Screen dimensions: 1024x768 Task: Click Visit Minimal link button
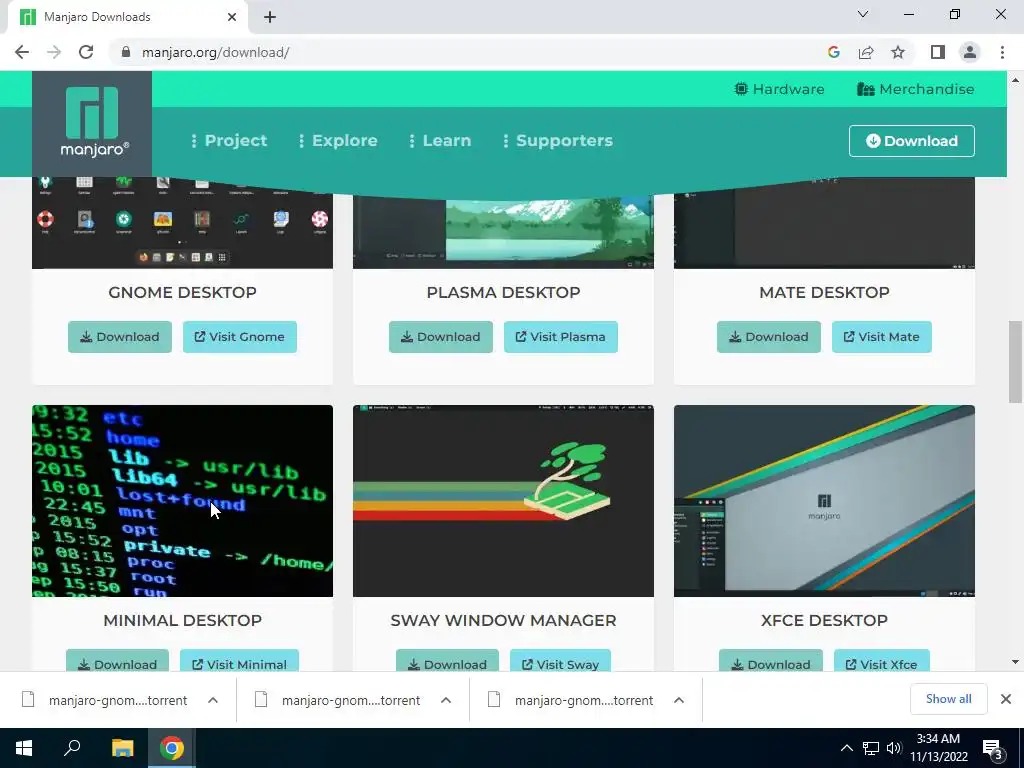point(240,661)
